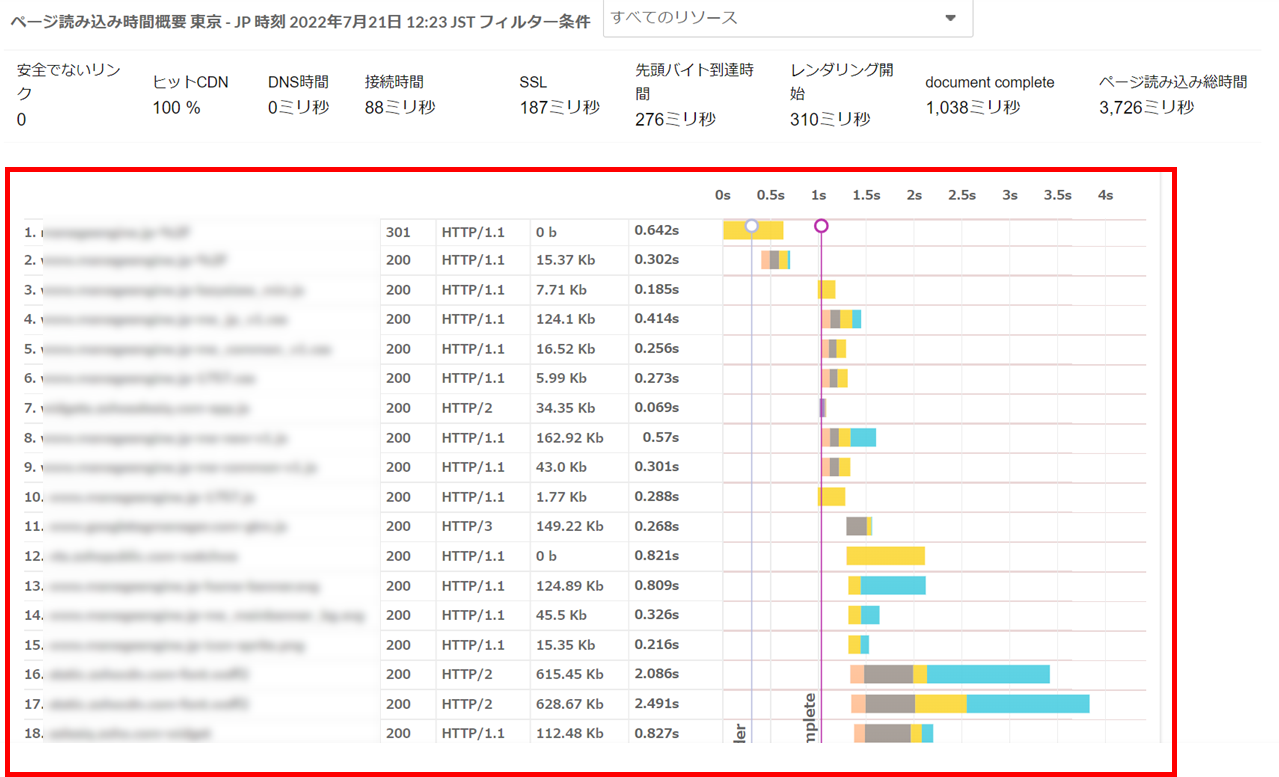Open the URL link in row 3
The height and width of the screenshot is (777, 1279).
click(x=172, y=291)
